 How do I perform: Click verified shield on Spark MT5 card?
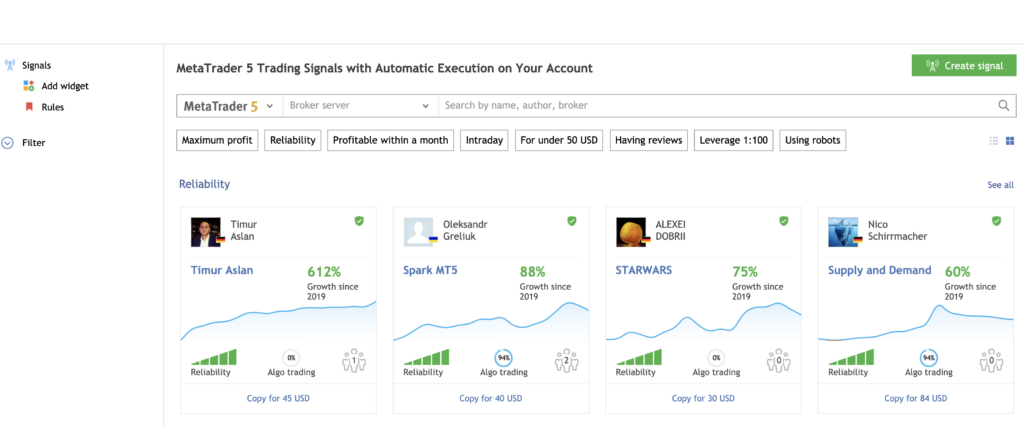tap(571, 221)
